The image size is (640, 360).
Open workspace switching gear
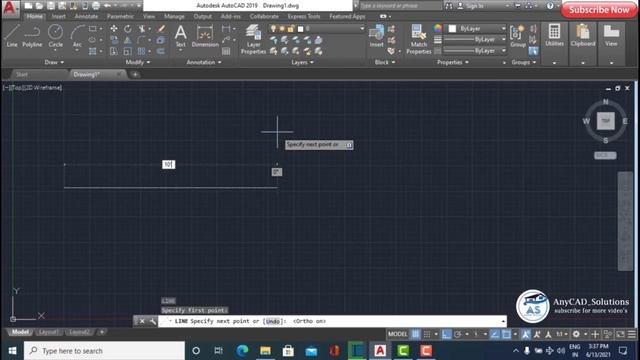pyautogui.click(x=576, y=334)
